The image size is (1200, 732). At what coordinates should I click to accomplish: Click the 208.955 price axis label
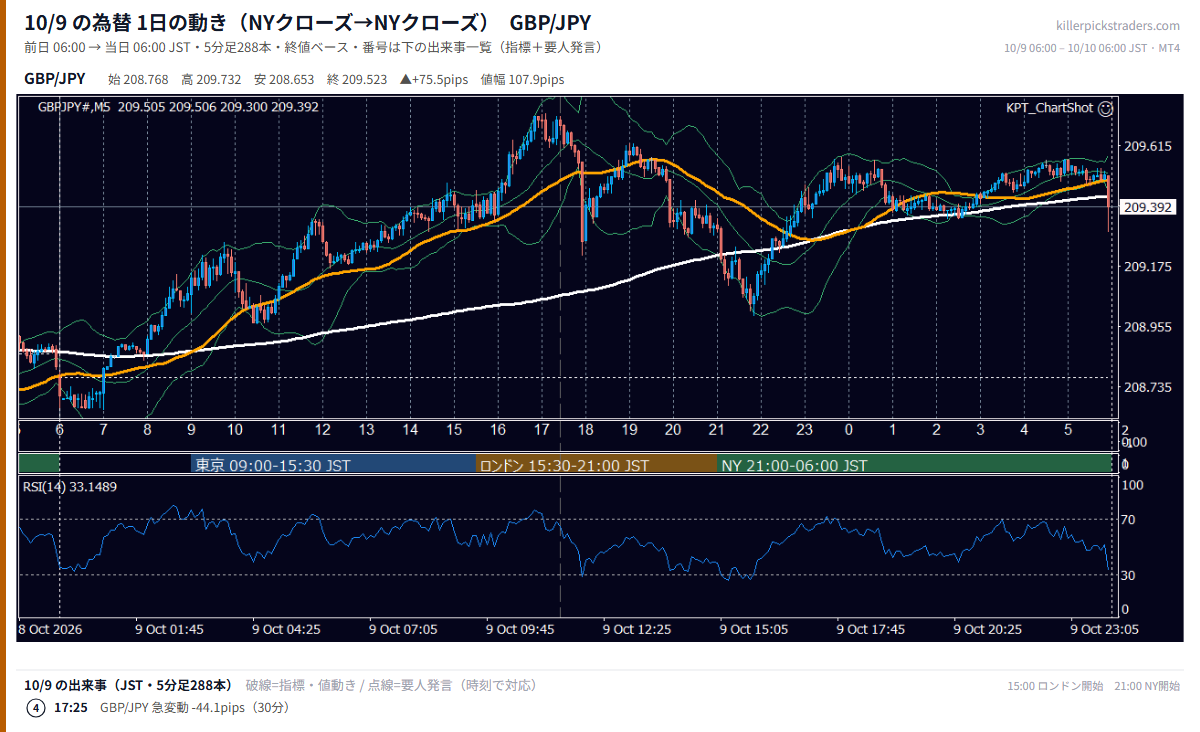(x=1147, y=327)
